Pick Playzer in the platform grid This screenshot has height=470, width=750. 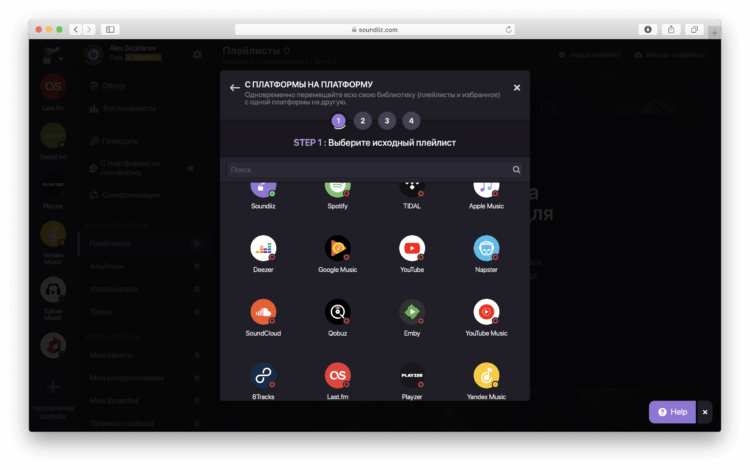[x=412, y=375]
